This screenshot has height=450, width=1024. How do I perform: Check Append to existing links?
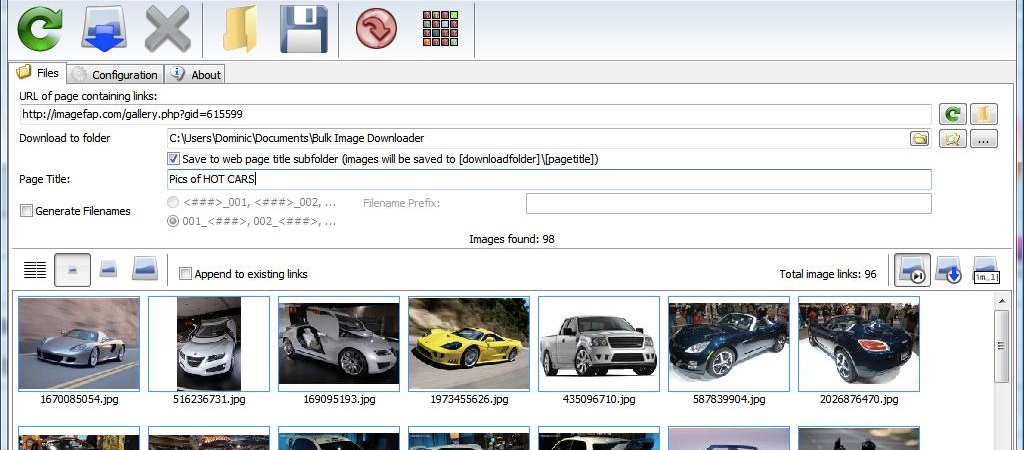185,274
